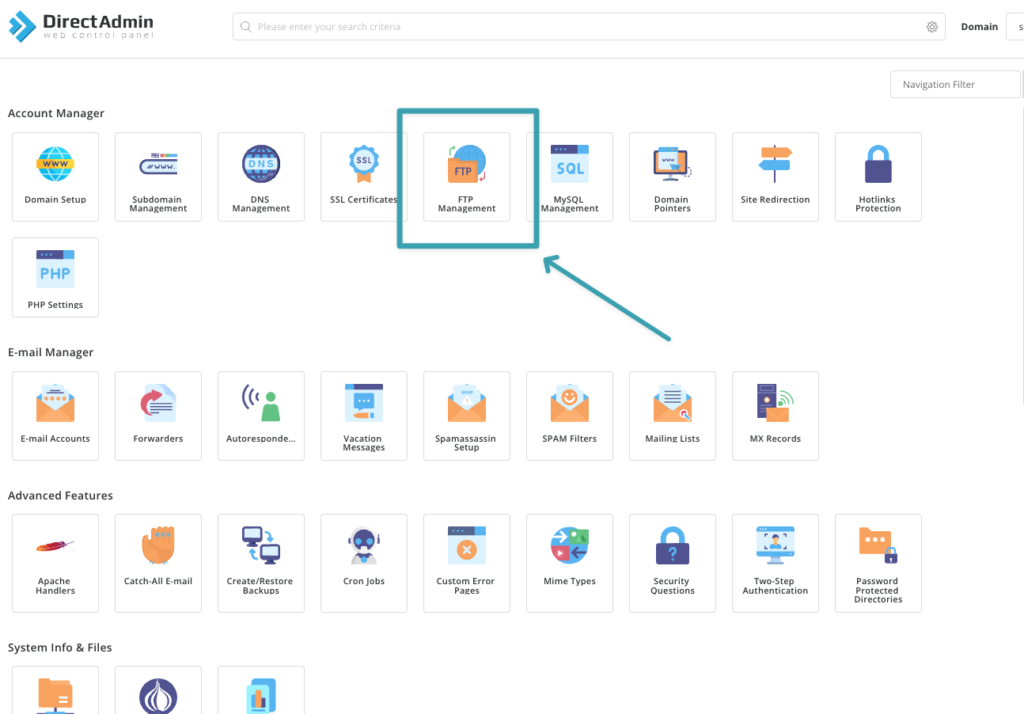Viewport: 1024px width, 714px height.
Task: Open Mailing Lists
Action: 673,416
